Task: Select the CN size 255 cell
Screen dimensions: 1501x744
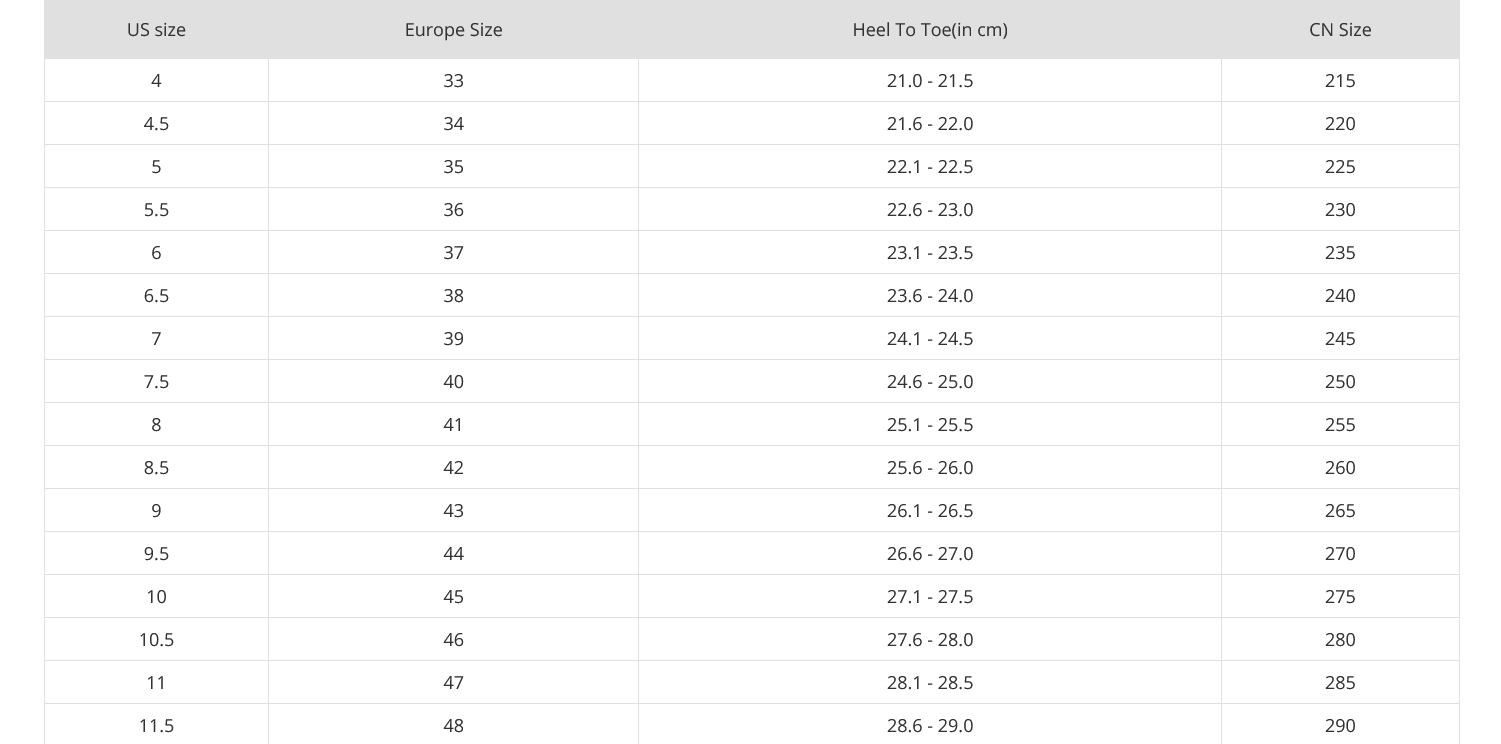Action: point(1340,424)
